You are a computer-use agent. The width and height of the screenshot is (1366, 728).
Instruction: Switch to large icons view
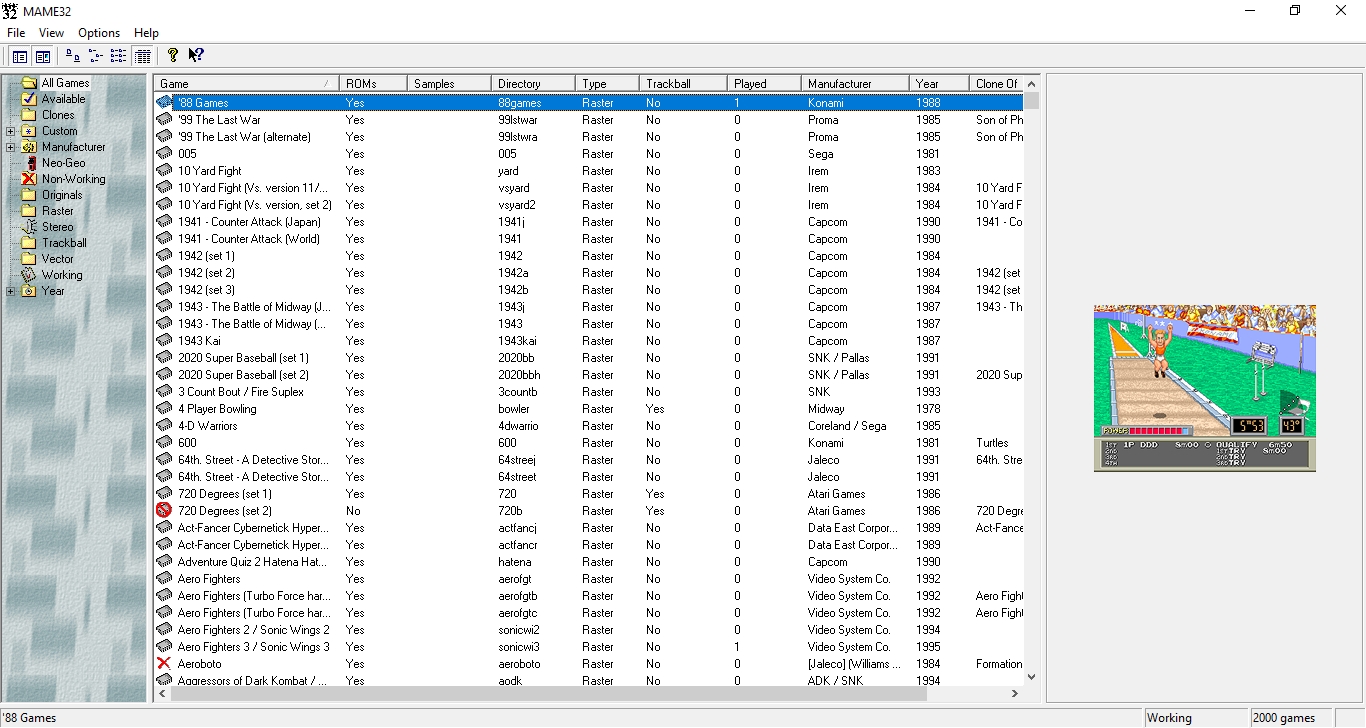pyautogui.click(x=73, y=56)
